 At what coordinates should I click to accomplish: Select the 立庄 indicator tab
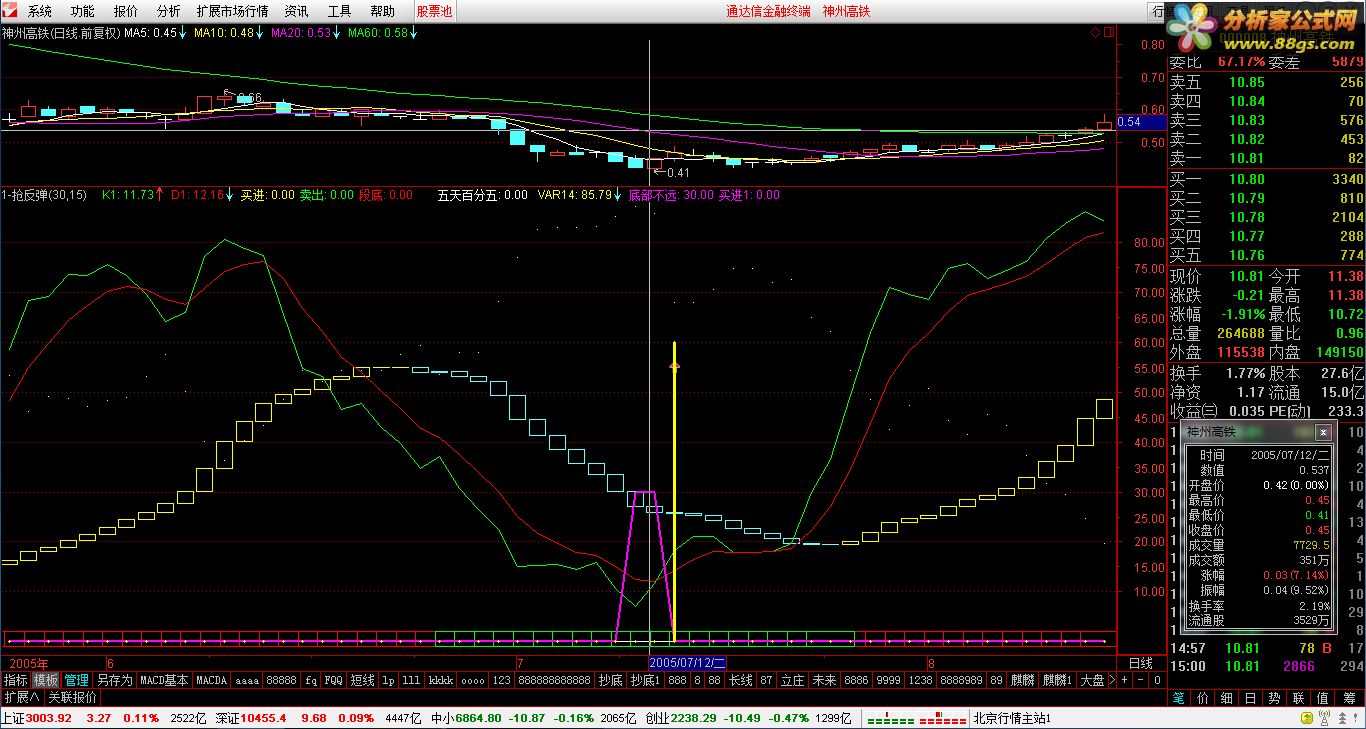792,680
